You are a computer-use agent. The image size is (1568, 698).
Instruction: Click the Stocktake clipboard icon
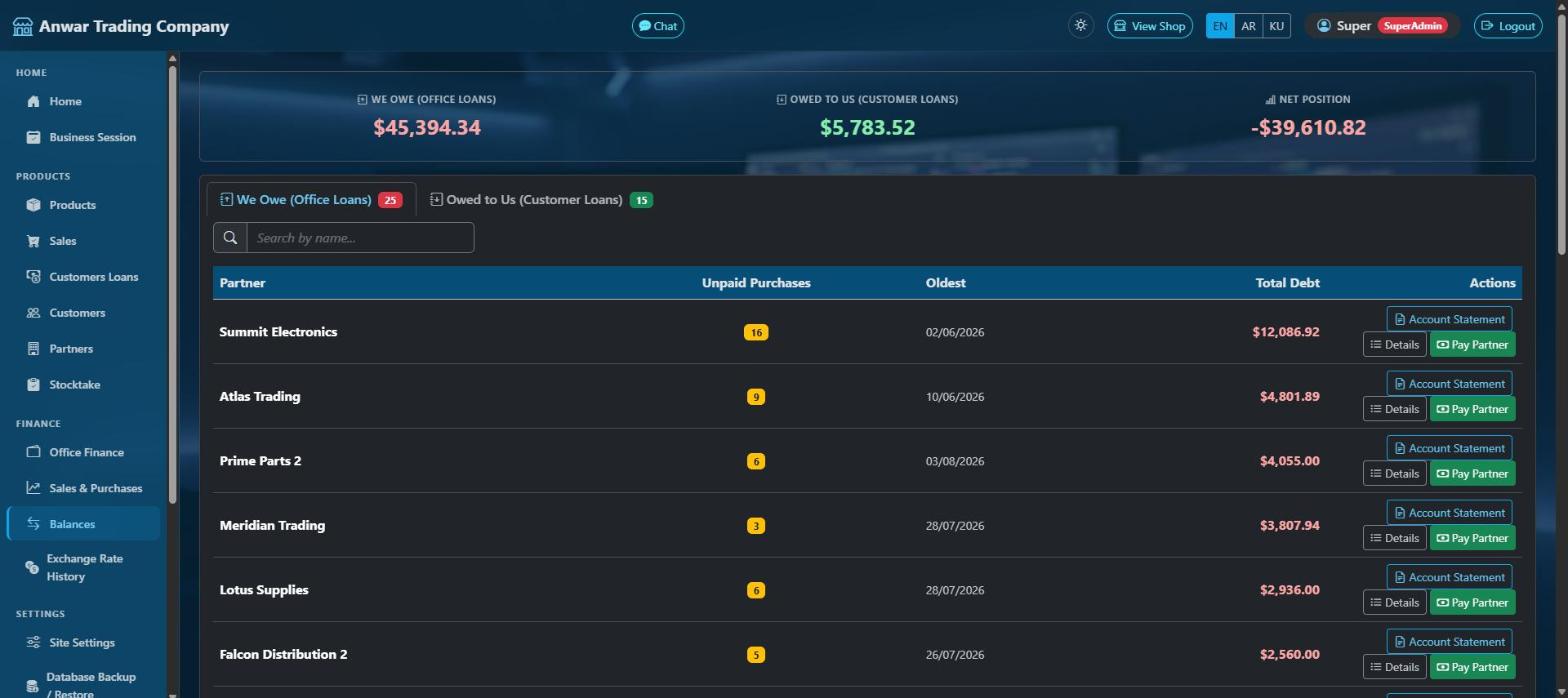coord(33,385)
